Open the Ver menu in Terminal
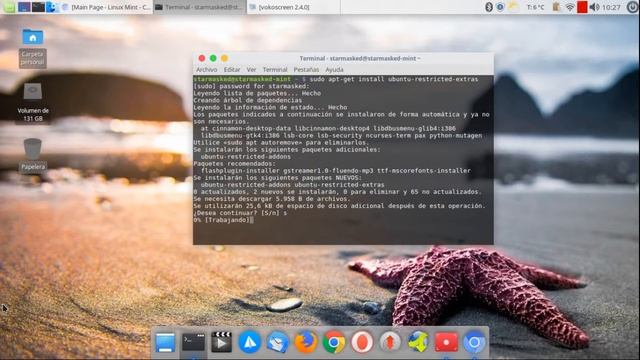Image resolution: width=640 pixels, height=360 pixels. click(x=251, y=70)
